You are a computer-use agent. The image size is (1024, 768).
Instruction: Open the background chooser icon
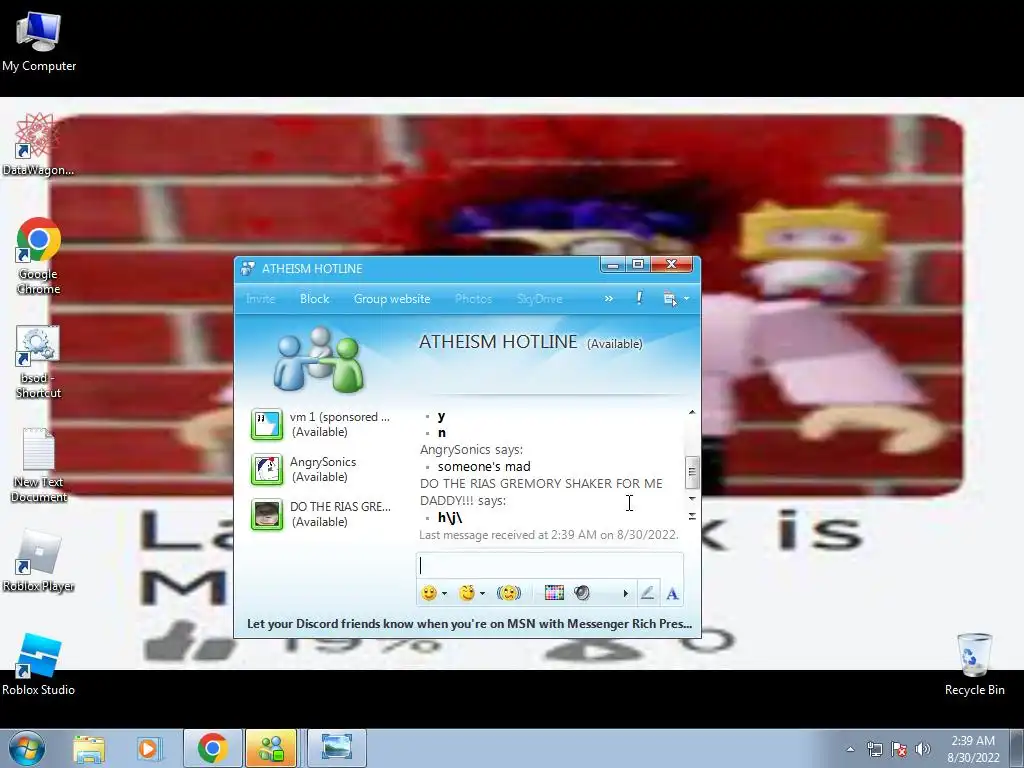pyautogui.click(x=554, y=593)
